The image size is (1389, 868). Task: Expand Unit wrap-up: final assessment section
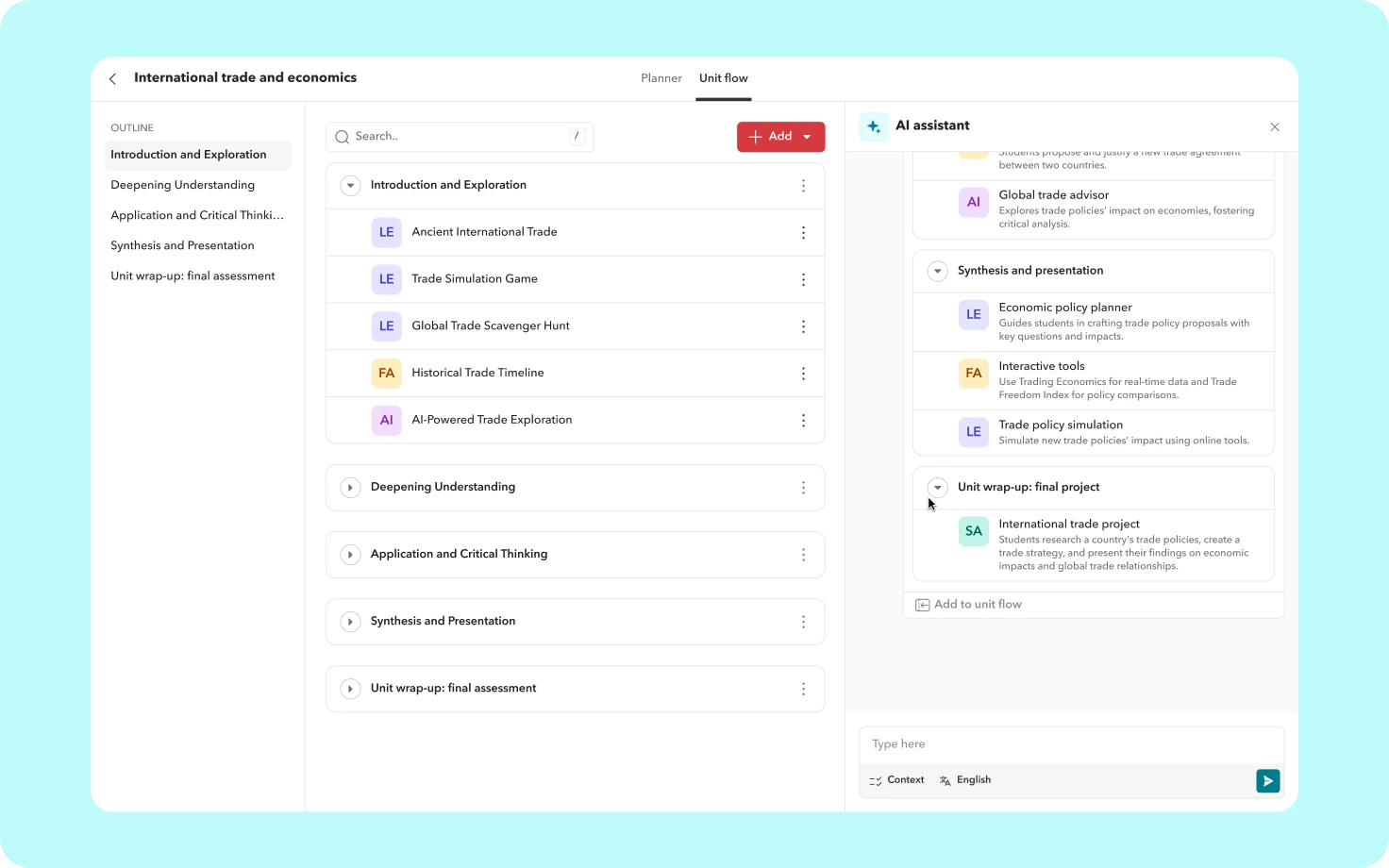[350, 689]
